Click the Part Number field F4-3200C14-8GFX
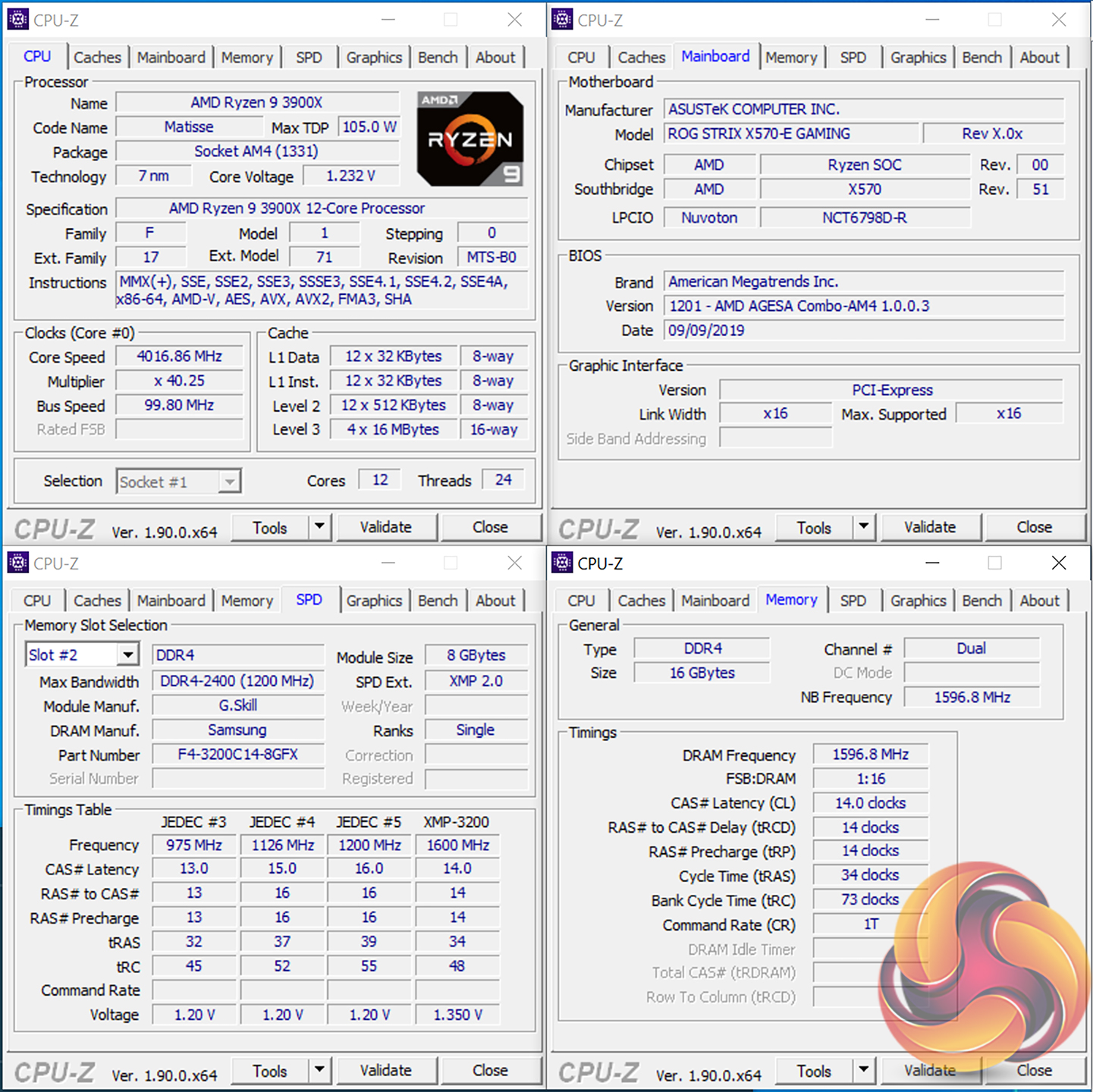Image resolution: width=1093 pixels, height=1092 pixels. click(238, 755)
